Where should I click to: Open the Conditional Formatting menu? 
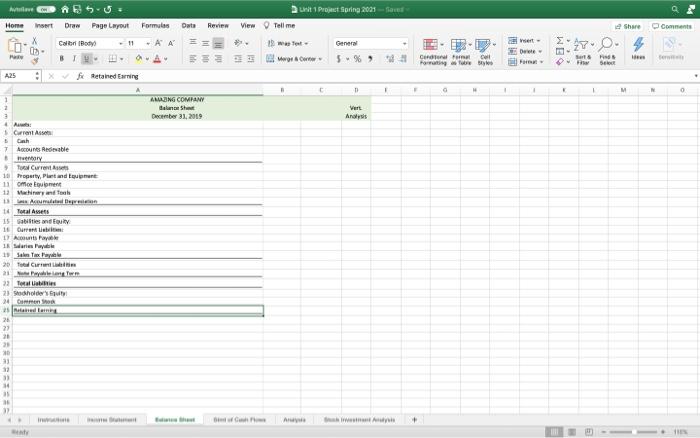click(433, 51)
